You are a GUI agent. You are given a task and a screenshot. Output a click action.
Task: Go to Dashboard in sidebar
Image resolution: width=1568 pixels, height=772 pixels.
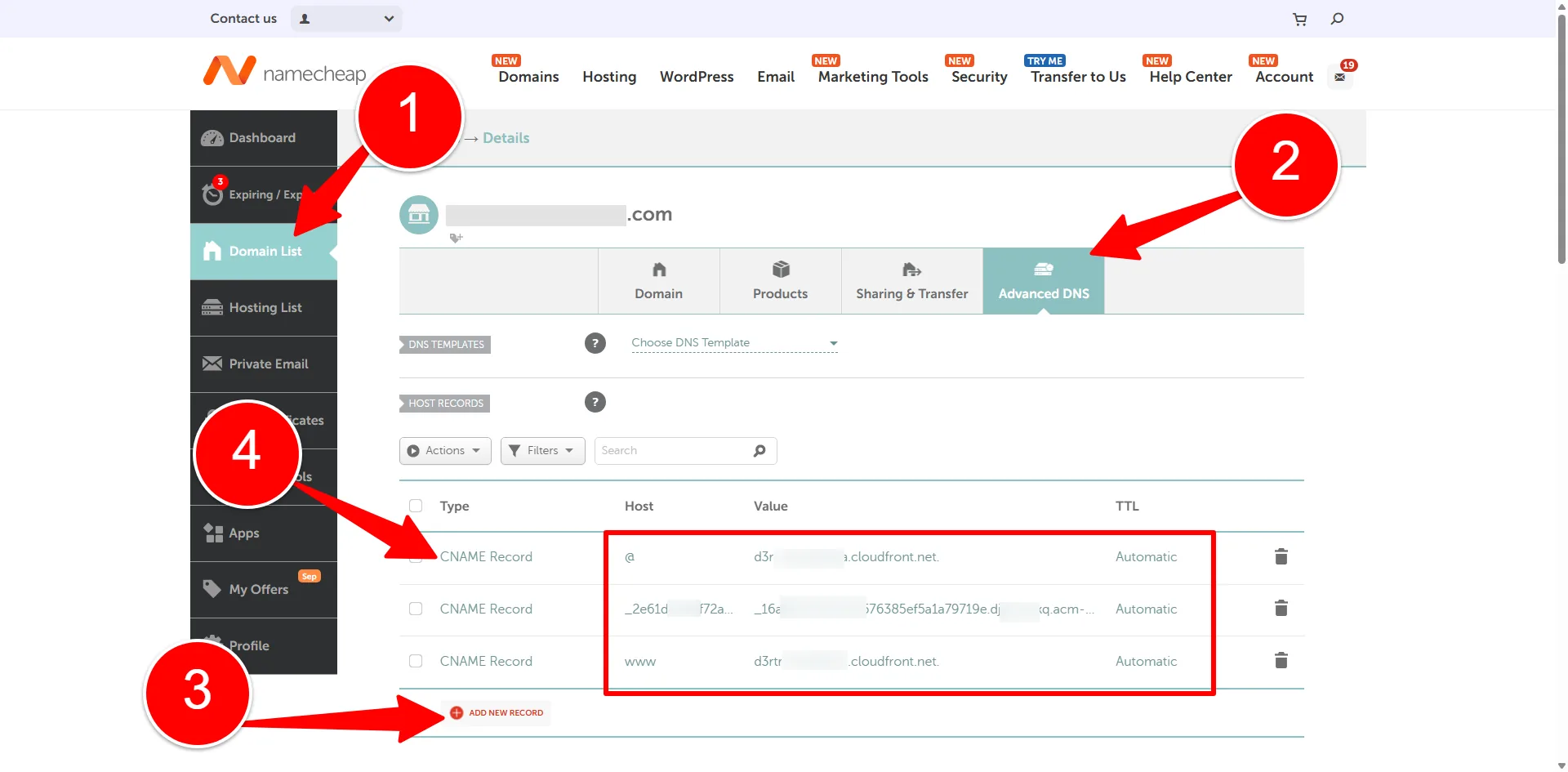[x=264, y=138]
